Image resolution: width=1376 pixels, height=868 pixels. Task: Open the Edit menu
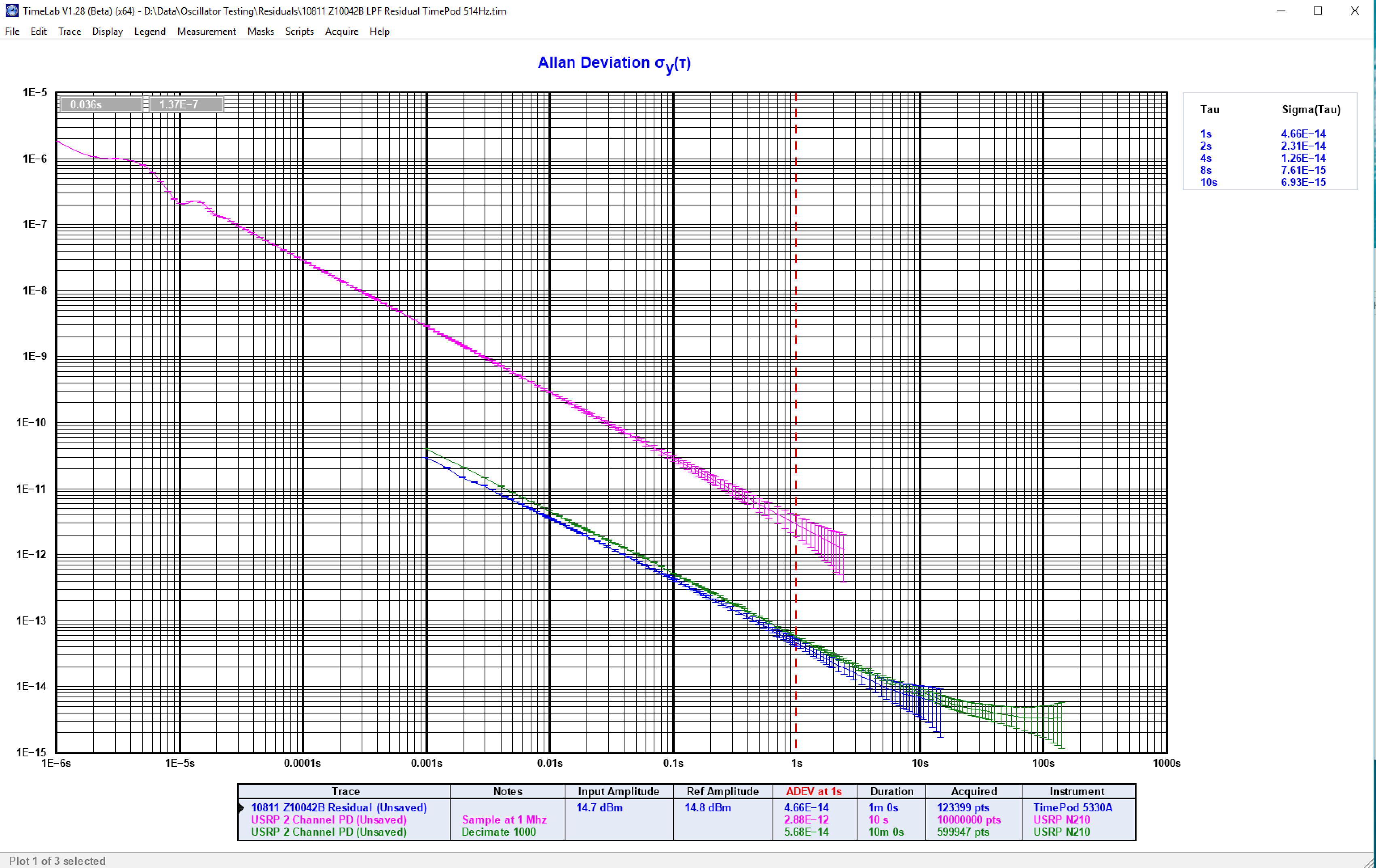38,32
